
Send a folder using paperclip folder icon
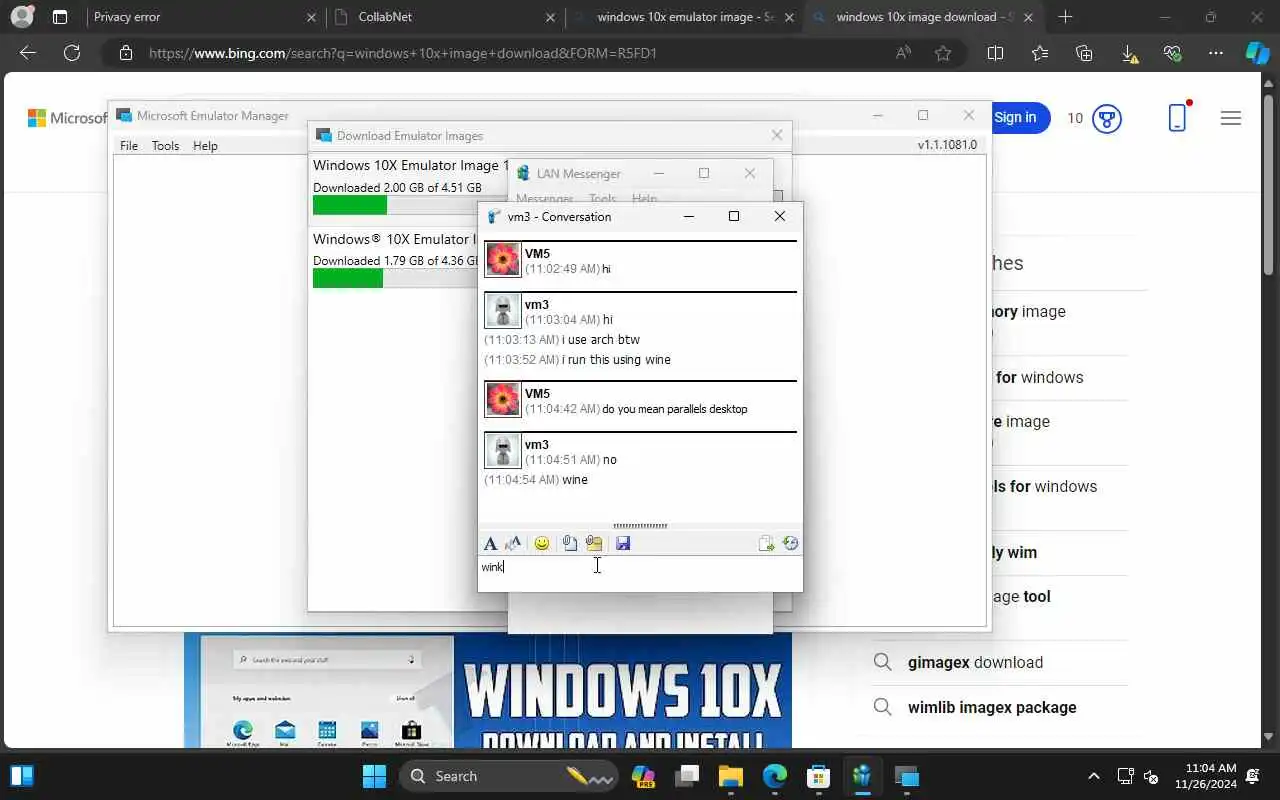[594, 543]
